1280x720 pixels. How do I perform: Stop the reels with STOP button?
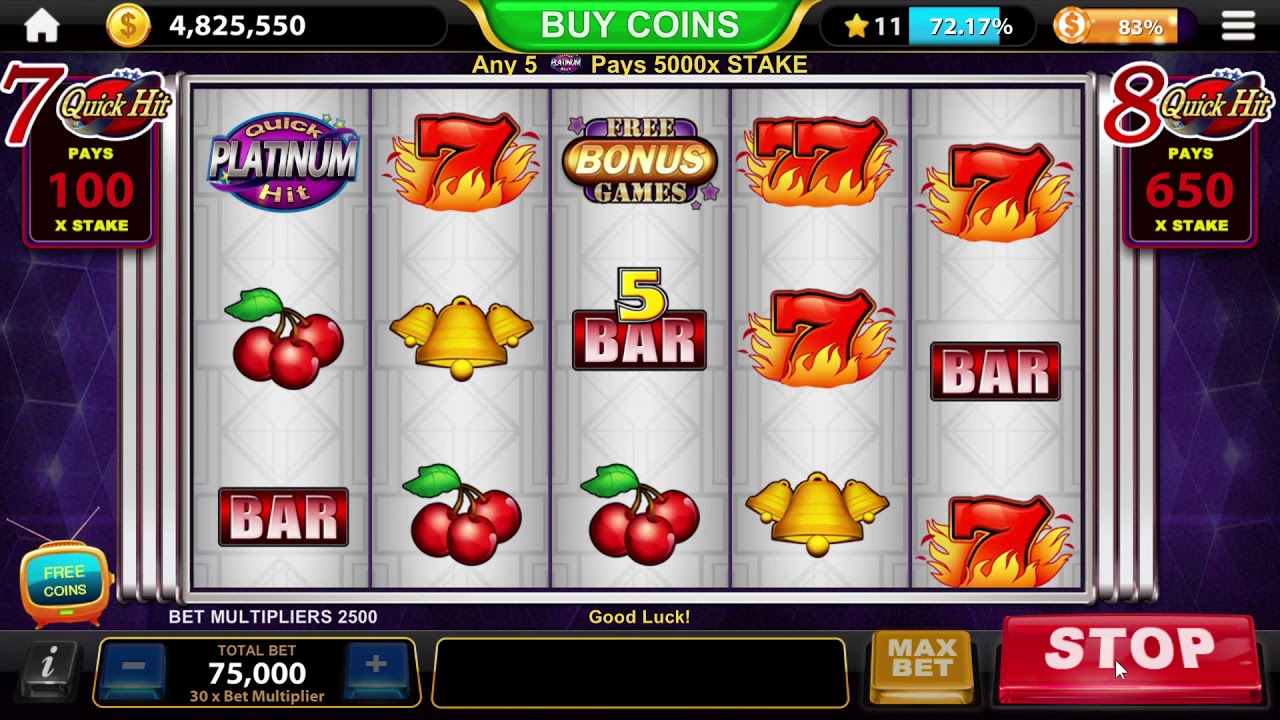click(1130, 657)
